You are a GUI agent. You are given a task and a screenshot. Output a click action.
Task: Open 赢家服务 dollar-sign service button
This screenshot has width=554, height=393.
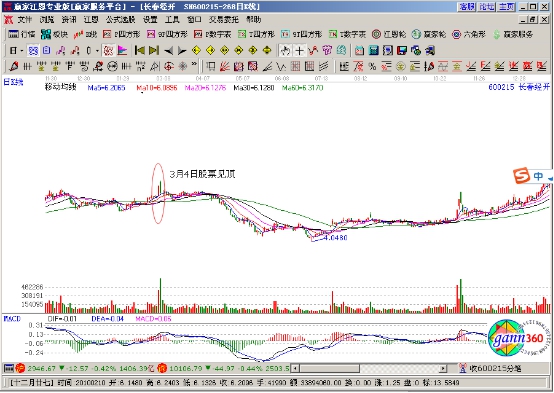pos(513,34)
